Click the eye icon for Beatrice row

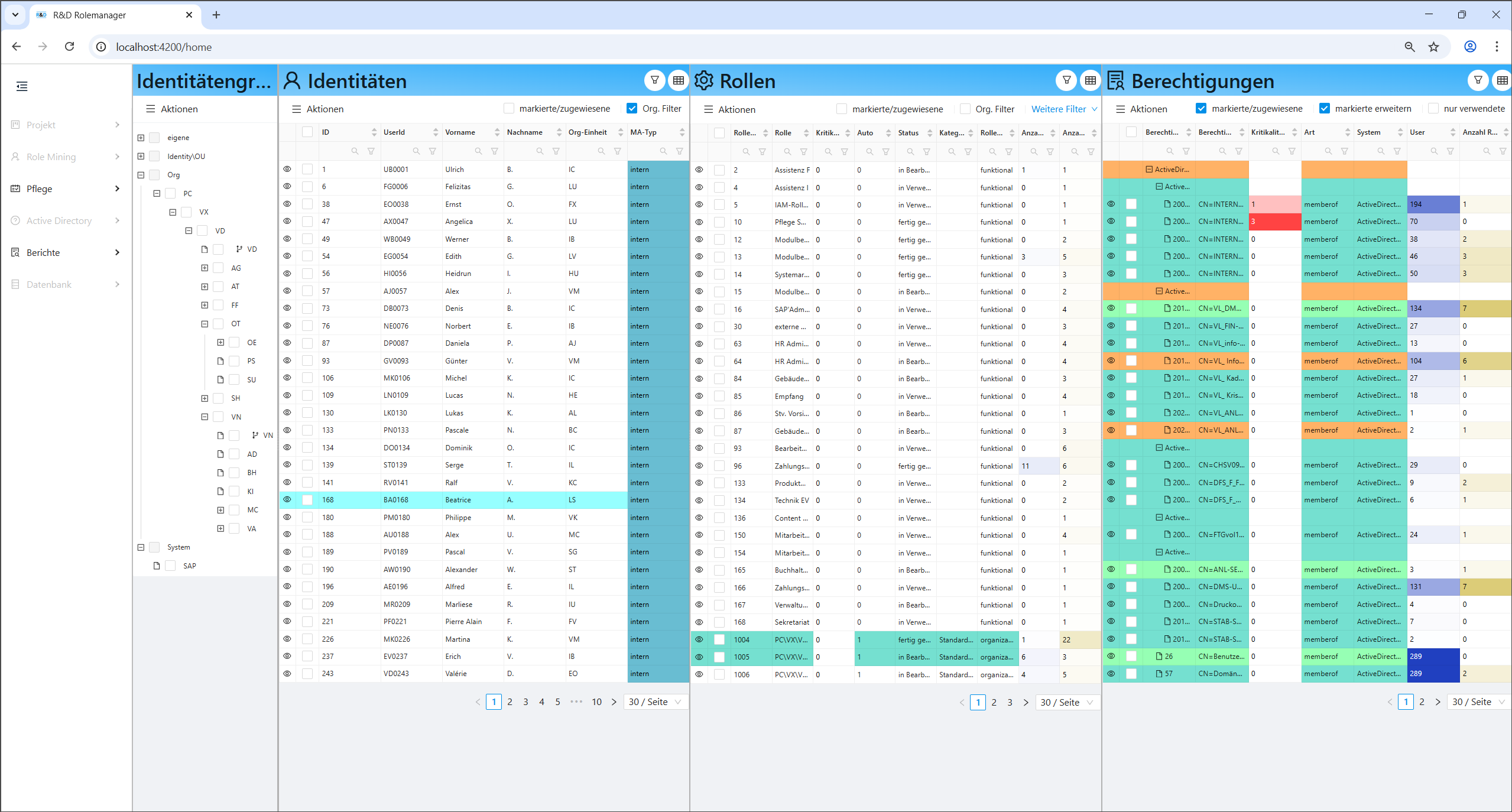[x=287, y=500]
